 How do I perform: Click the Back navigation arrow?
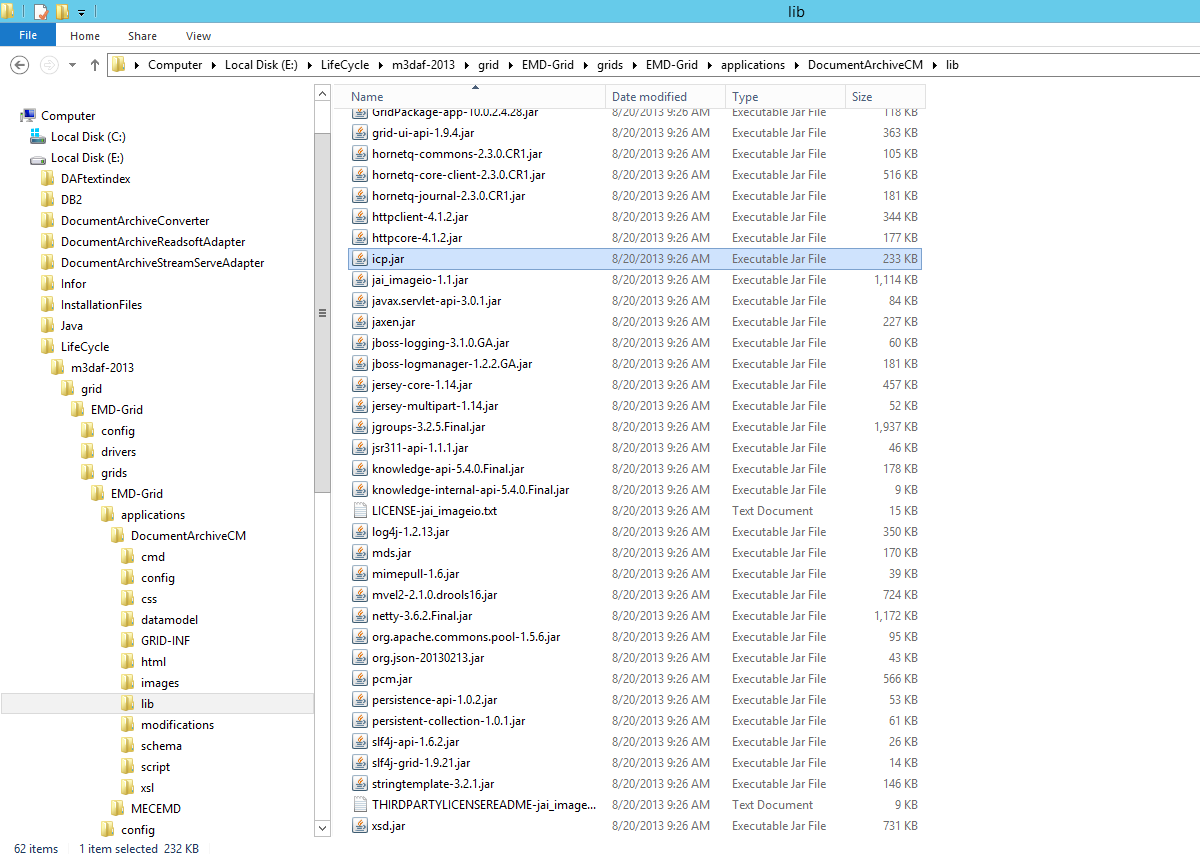point(19,65)
